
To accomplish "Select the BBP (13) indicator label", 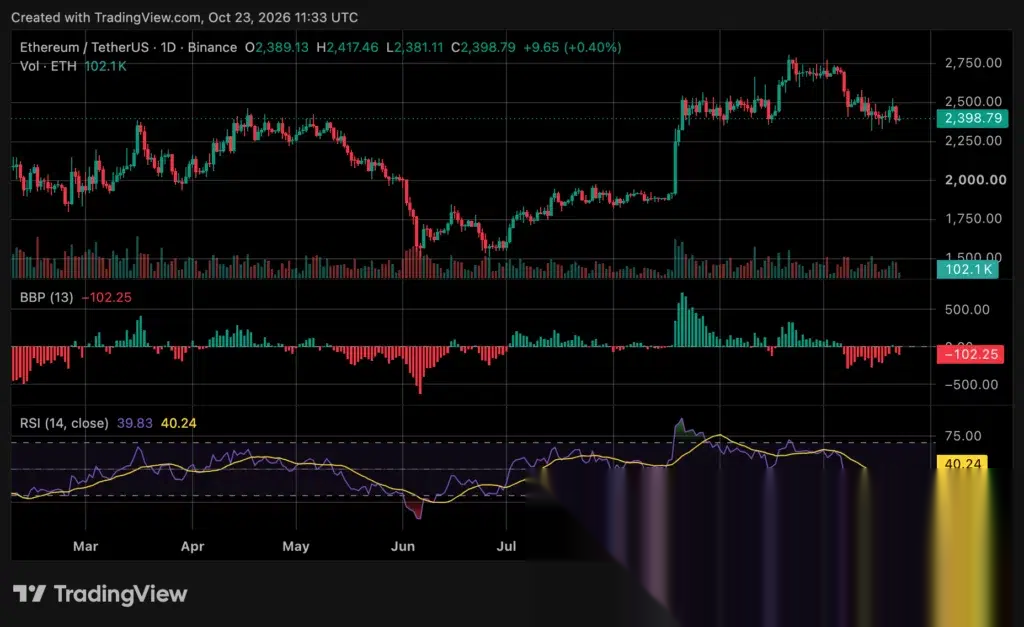I will [x=46, y=297].
